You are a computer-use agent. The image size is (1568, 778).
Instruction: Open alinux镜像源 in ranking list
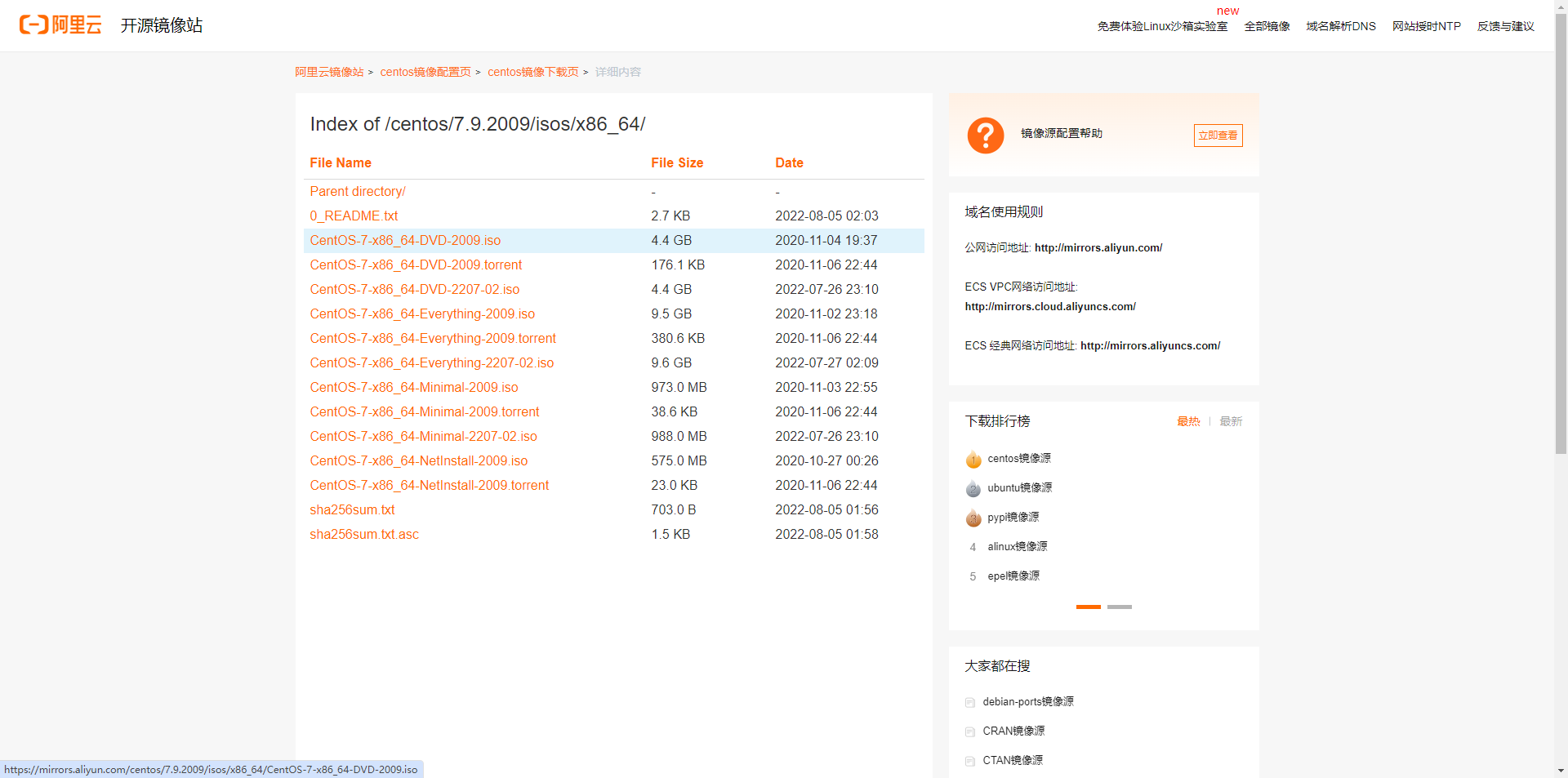[1018, 547]
